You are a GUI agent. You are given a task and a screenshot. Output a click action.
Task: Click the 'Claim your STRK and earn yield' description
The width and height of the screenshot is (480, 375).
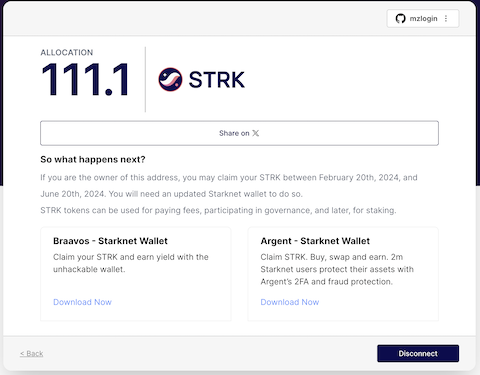coord(131,263)
